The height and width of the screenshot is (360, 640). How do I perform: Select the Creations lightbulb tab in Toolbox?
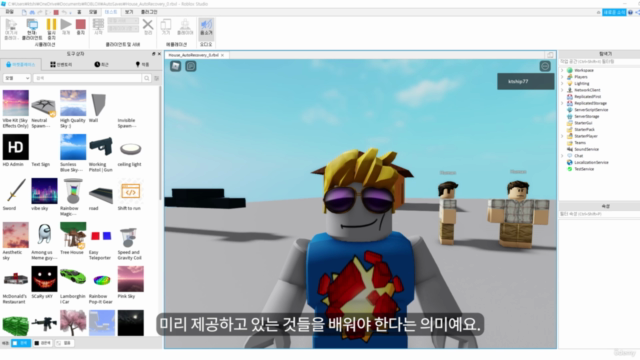[x=142, y=64]
